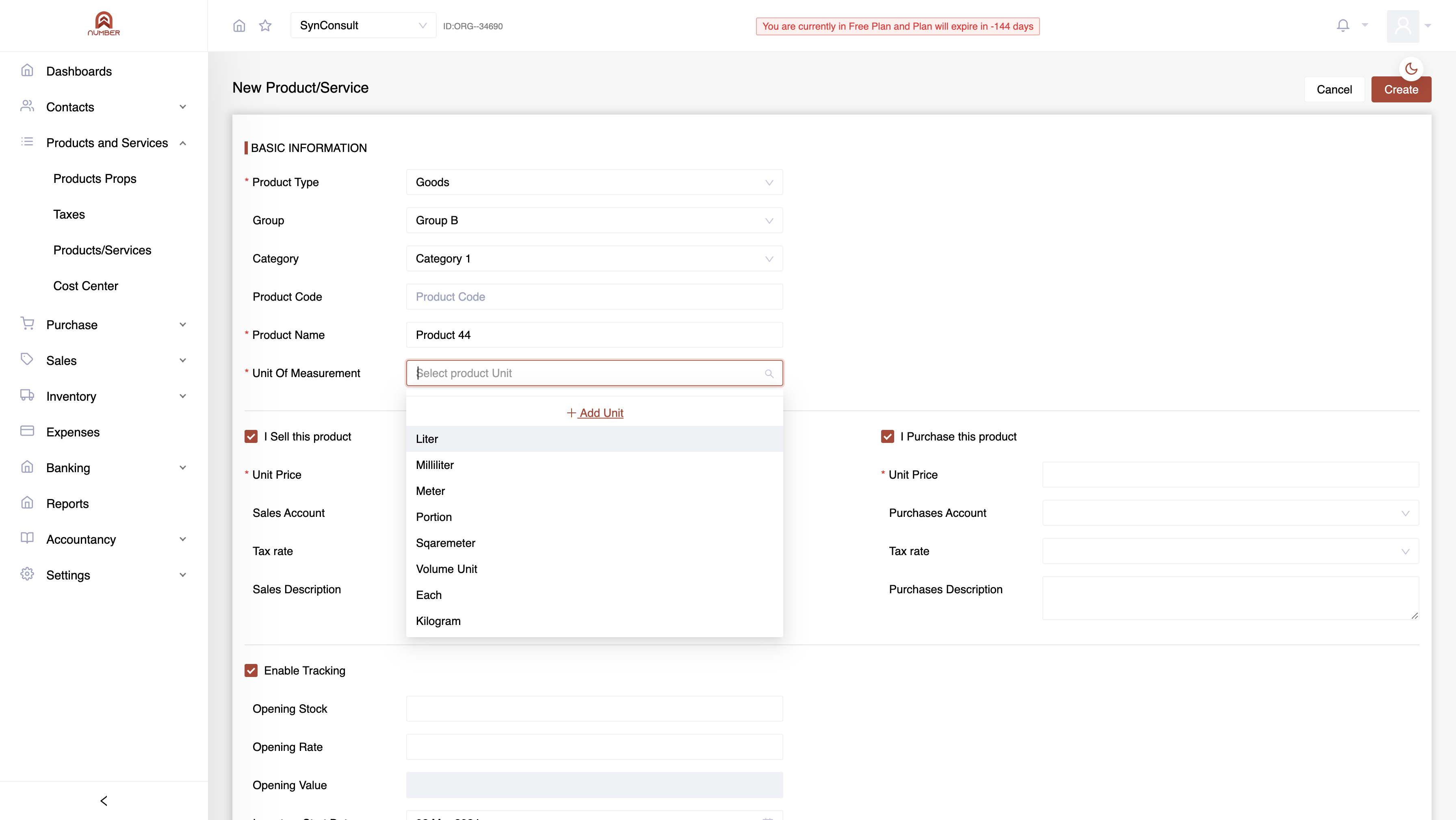Collapse the sidebar with the arrow

[x=104, y=801]
